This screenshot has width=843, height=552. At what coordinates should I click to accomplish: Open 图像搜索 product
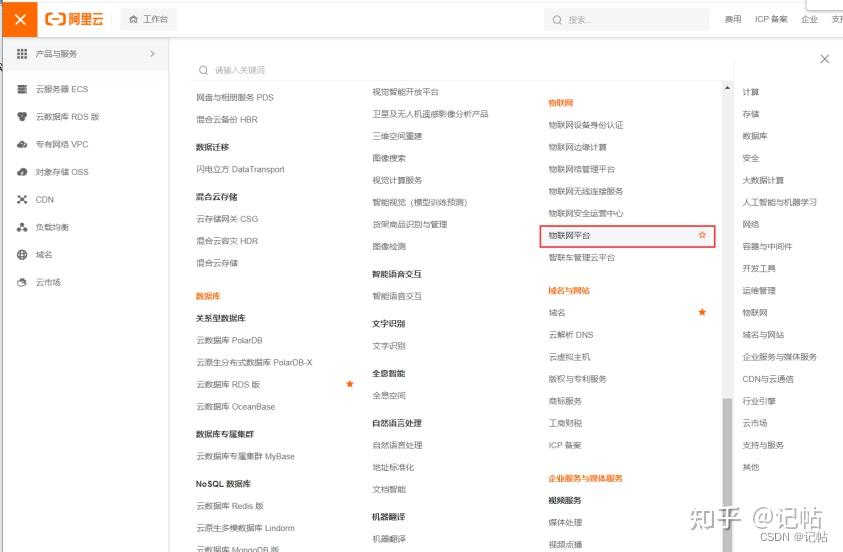tap(389, 158)
